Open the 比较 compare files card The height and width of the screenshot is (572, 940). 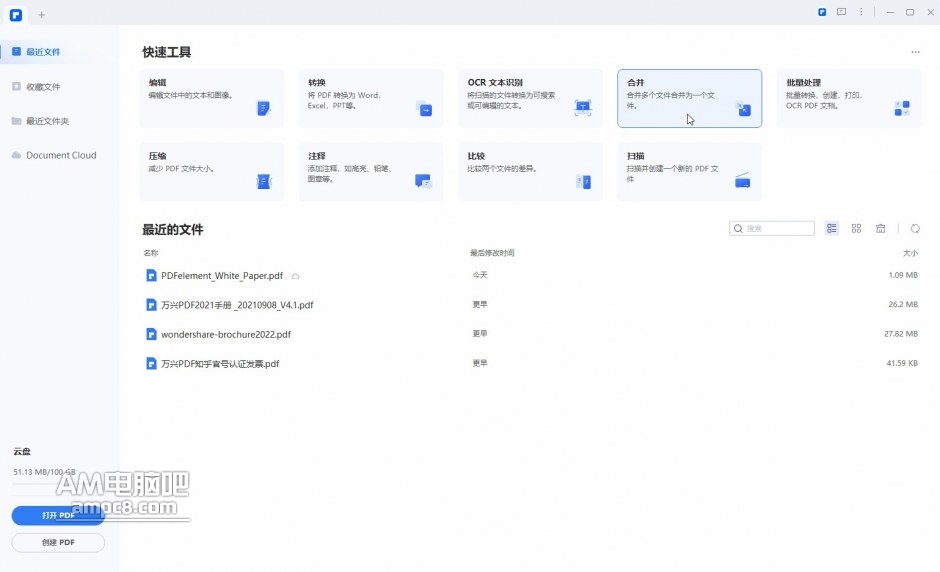coord(531,171)
